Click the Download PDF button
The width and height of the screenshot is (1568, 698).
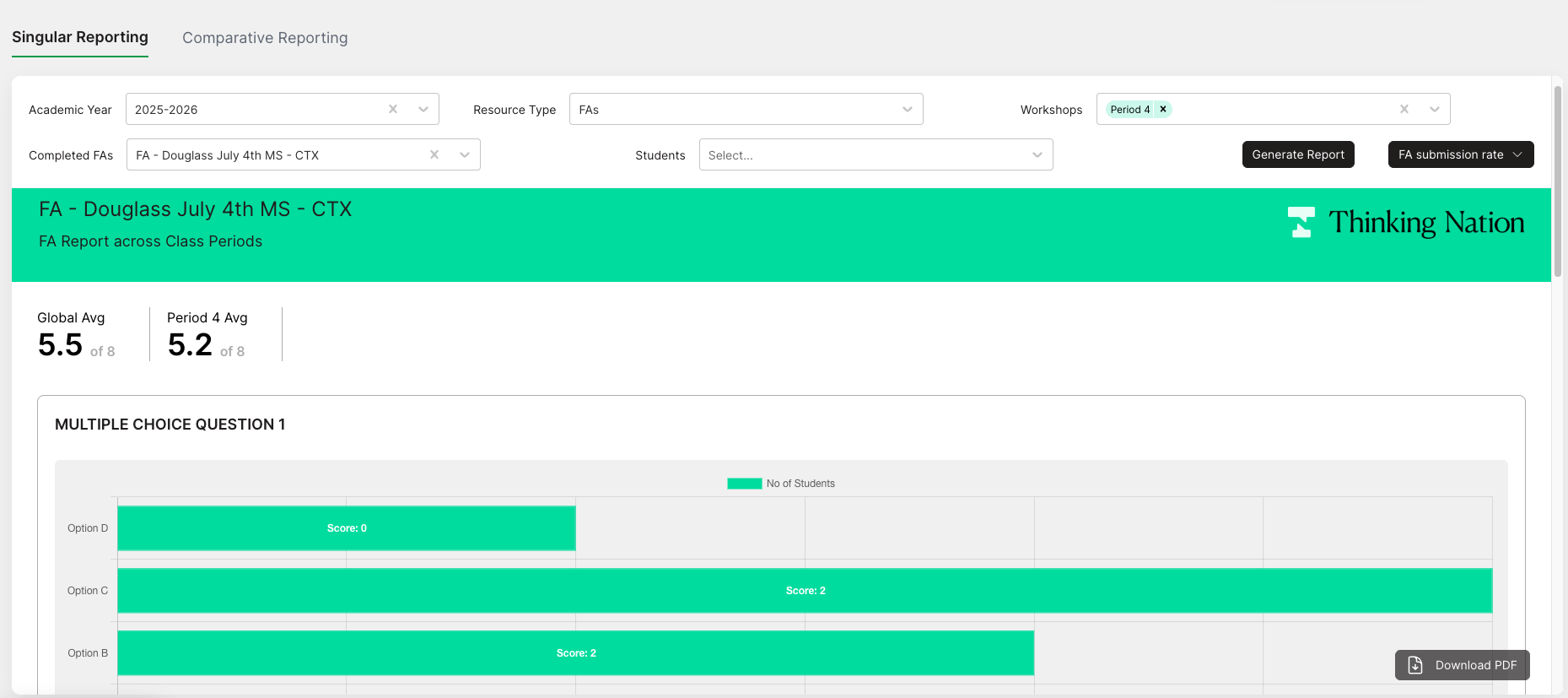1463,665
